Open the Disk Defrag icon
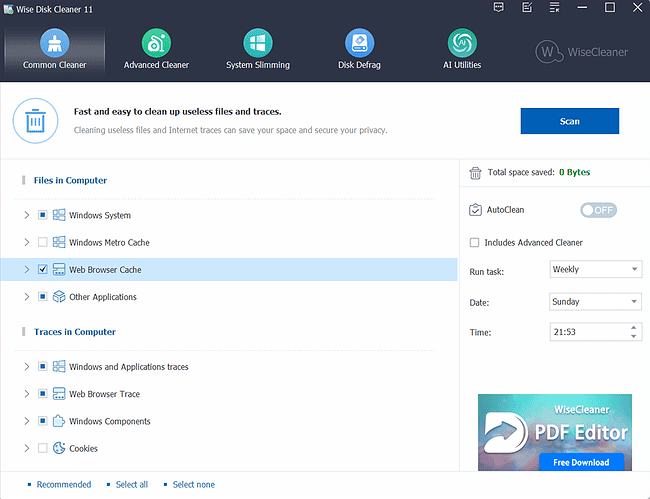Screen dimensions: 650x499 (359, 43)
